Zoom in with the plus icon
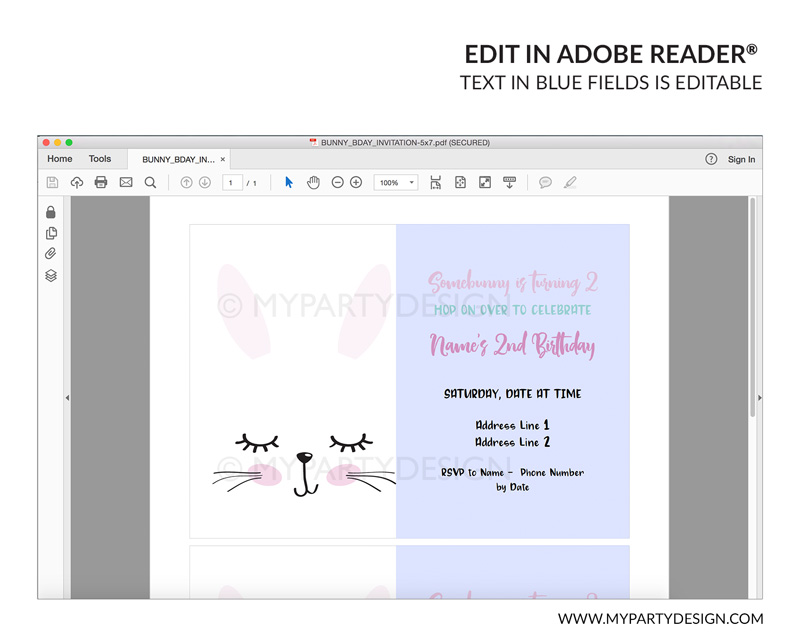This screenshot has width=800, height=637. [x=356, y=183]
